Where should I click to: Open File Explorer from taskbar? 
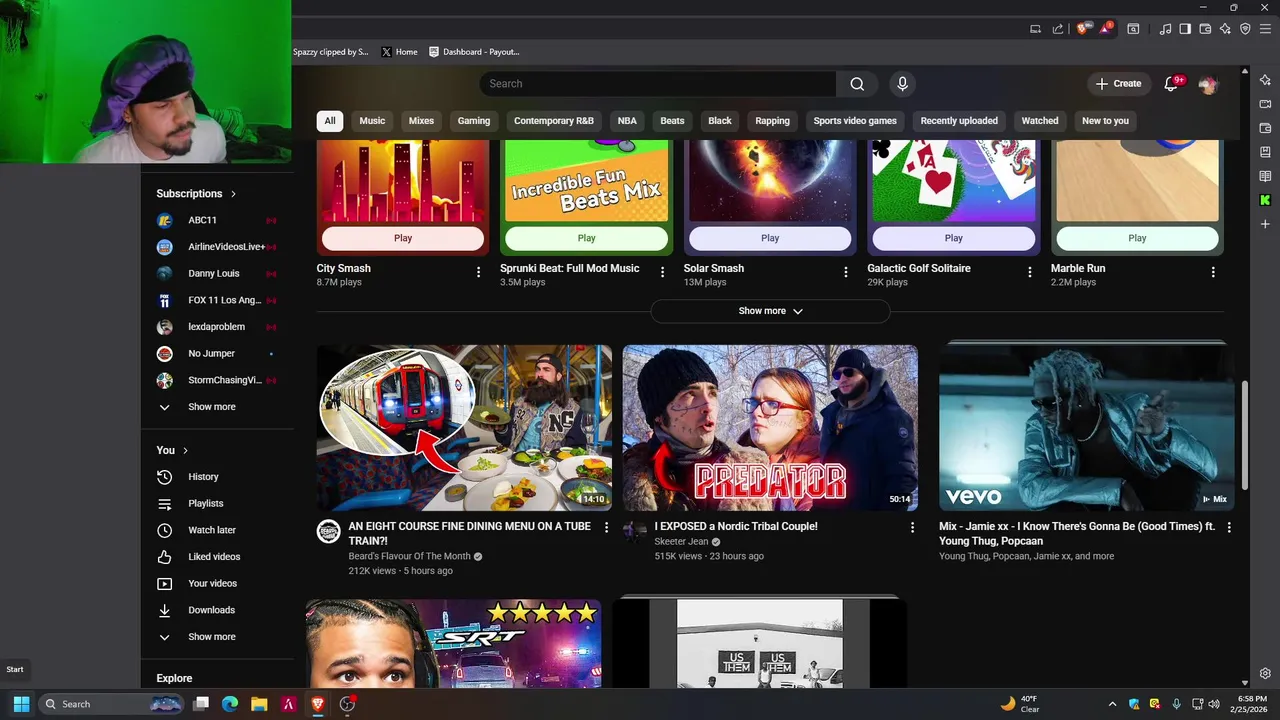(x=258, y=704)
